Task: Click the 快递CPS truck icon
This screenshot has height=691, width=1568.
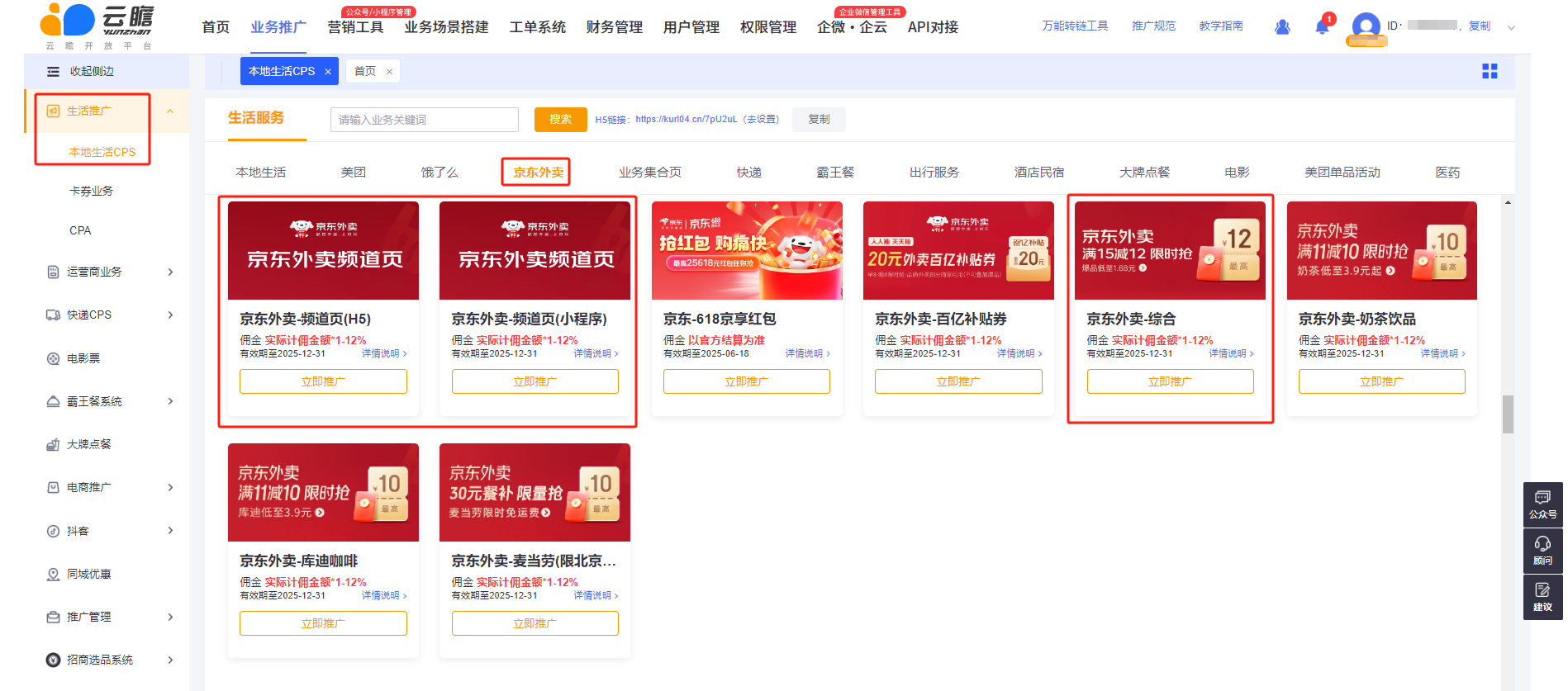Action: pos(53,315)
